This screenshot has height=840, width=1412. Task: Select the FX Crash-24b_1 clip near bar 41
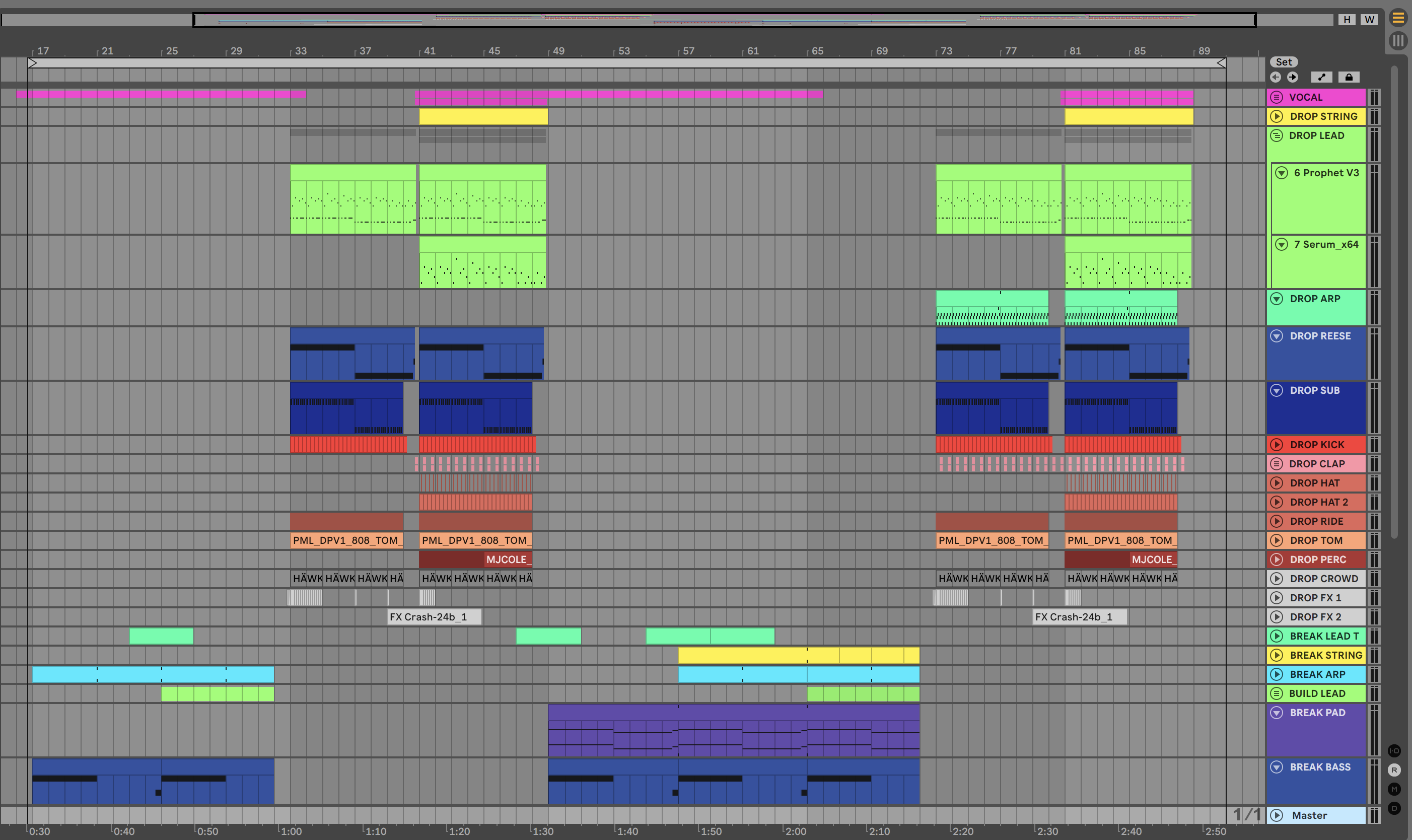434,616
